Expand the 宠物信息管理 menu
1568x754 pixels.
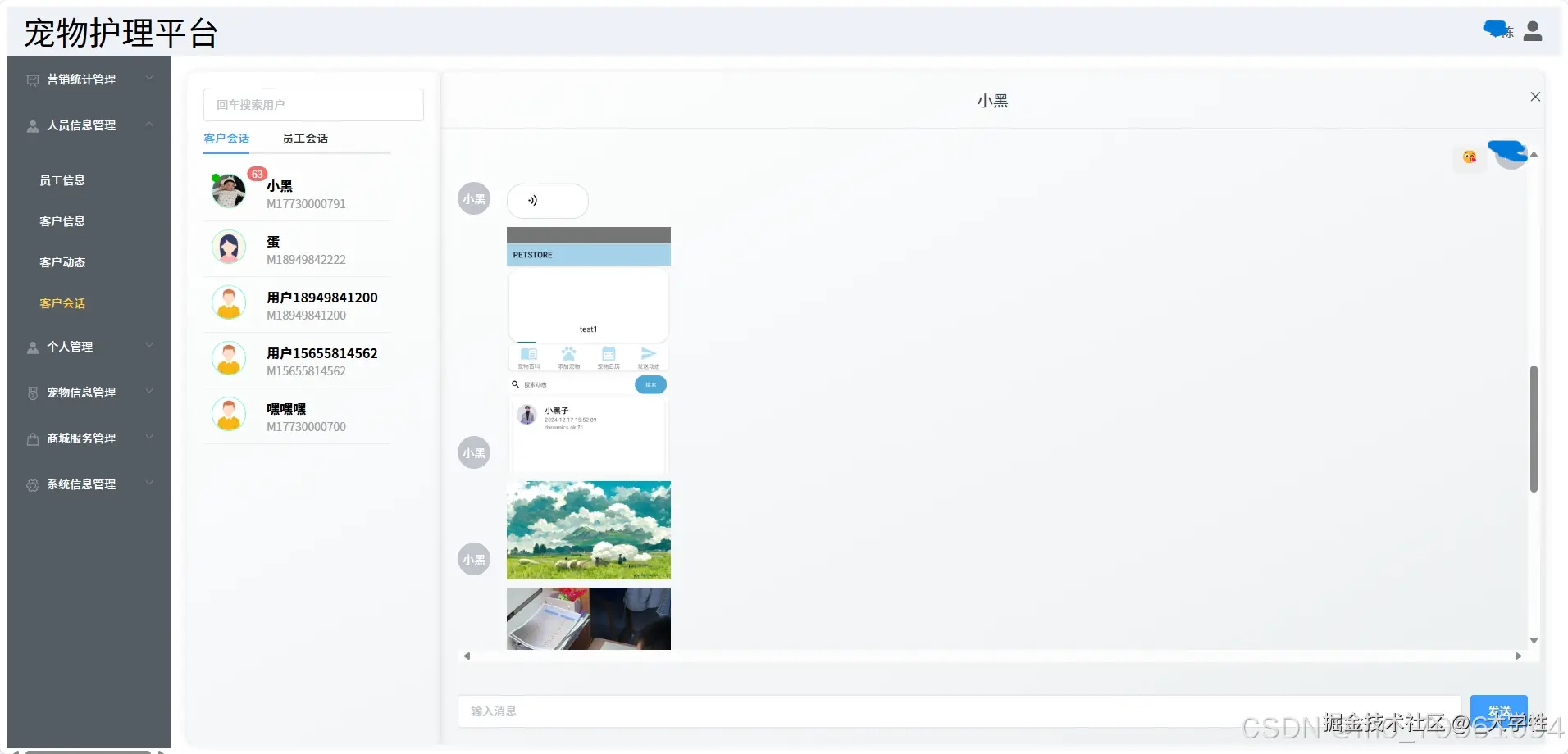point(89,393)
